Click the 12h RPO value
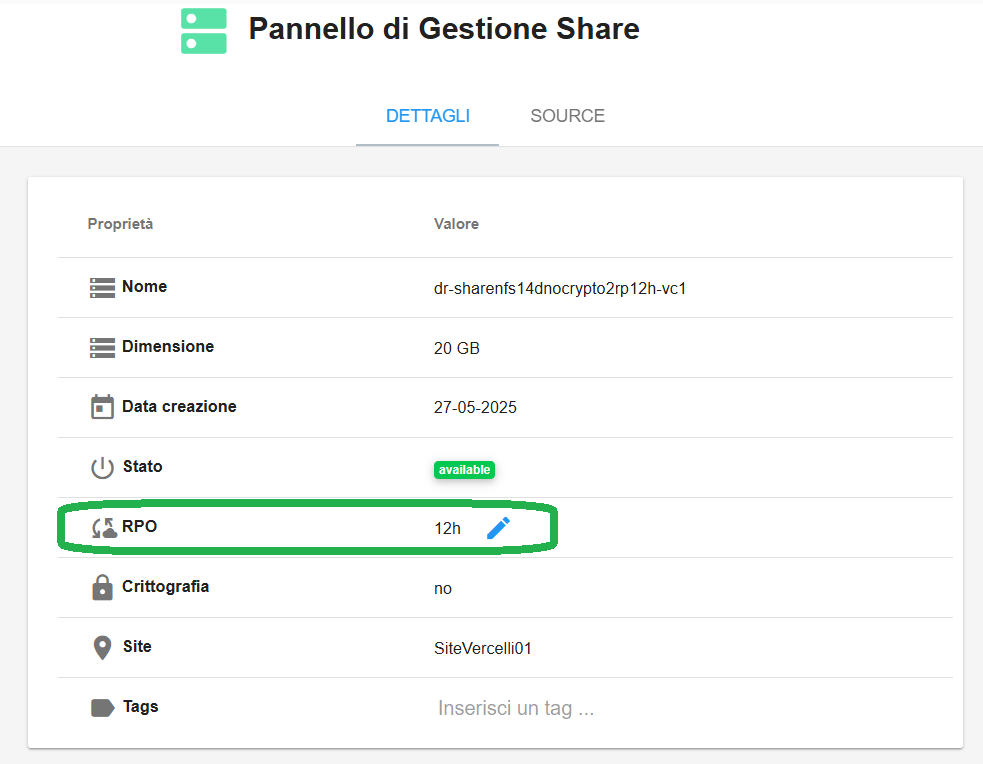Image resolution: width=983 pixels, height=764 pixels. (x=447, y=528)
